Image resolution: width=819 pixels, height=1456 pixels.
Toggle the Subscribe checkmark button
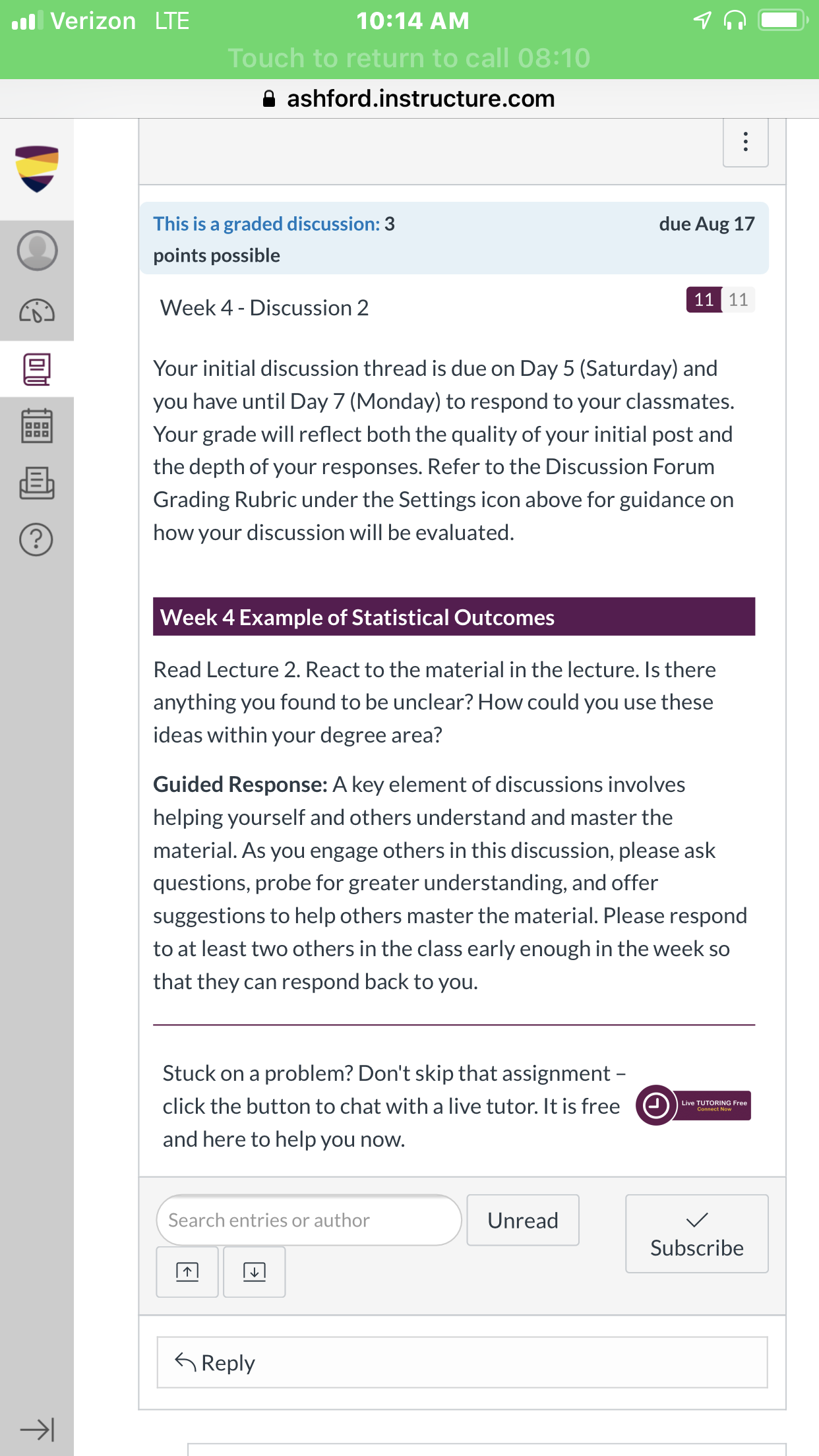pos(696,1233)
